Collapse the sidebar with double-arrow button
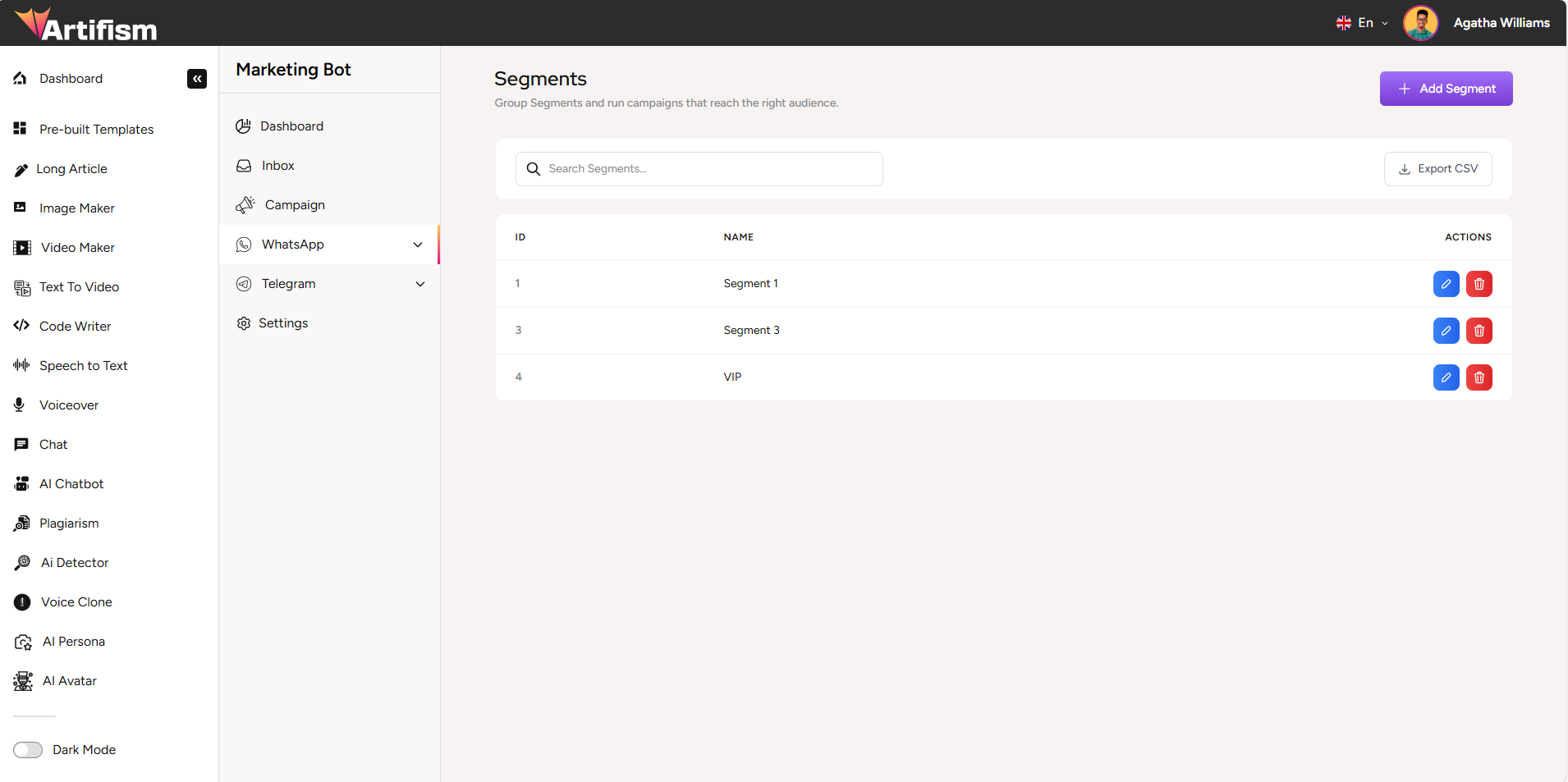The width and height of the screenshot is (1568, 782). tap(196, 79)
